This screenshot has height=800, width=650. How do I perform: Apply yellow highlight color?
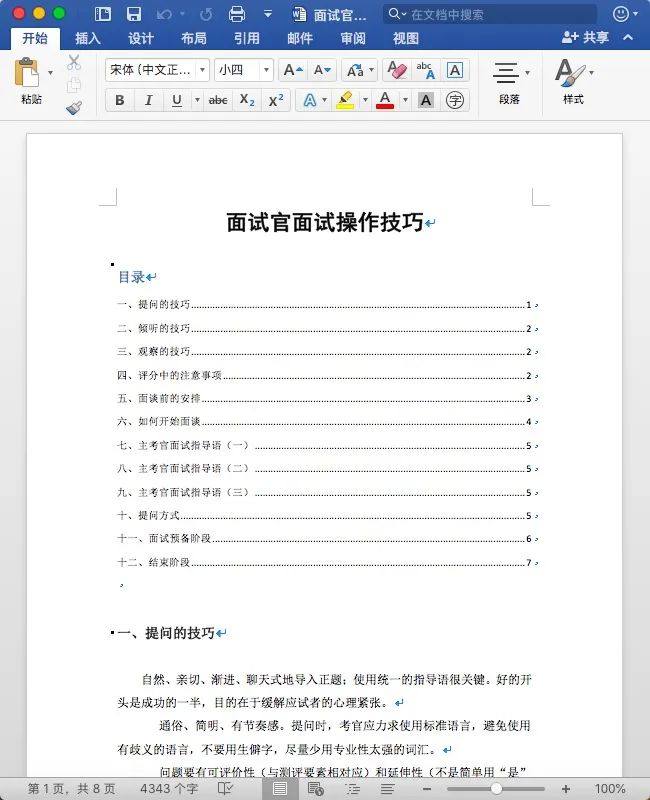pos(345,100)
